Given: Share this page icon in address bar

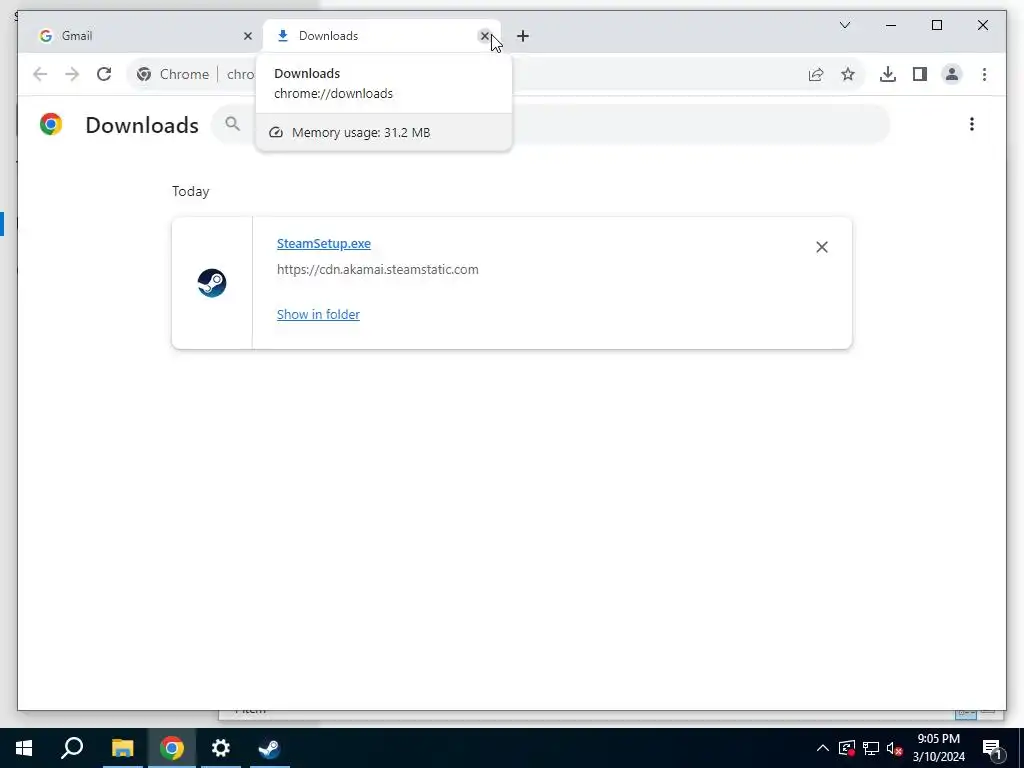Looking at the screenshot, I should tap(816, 74).
